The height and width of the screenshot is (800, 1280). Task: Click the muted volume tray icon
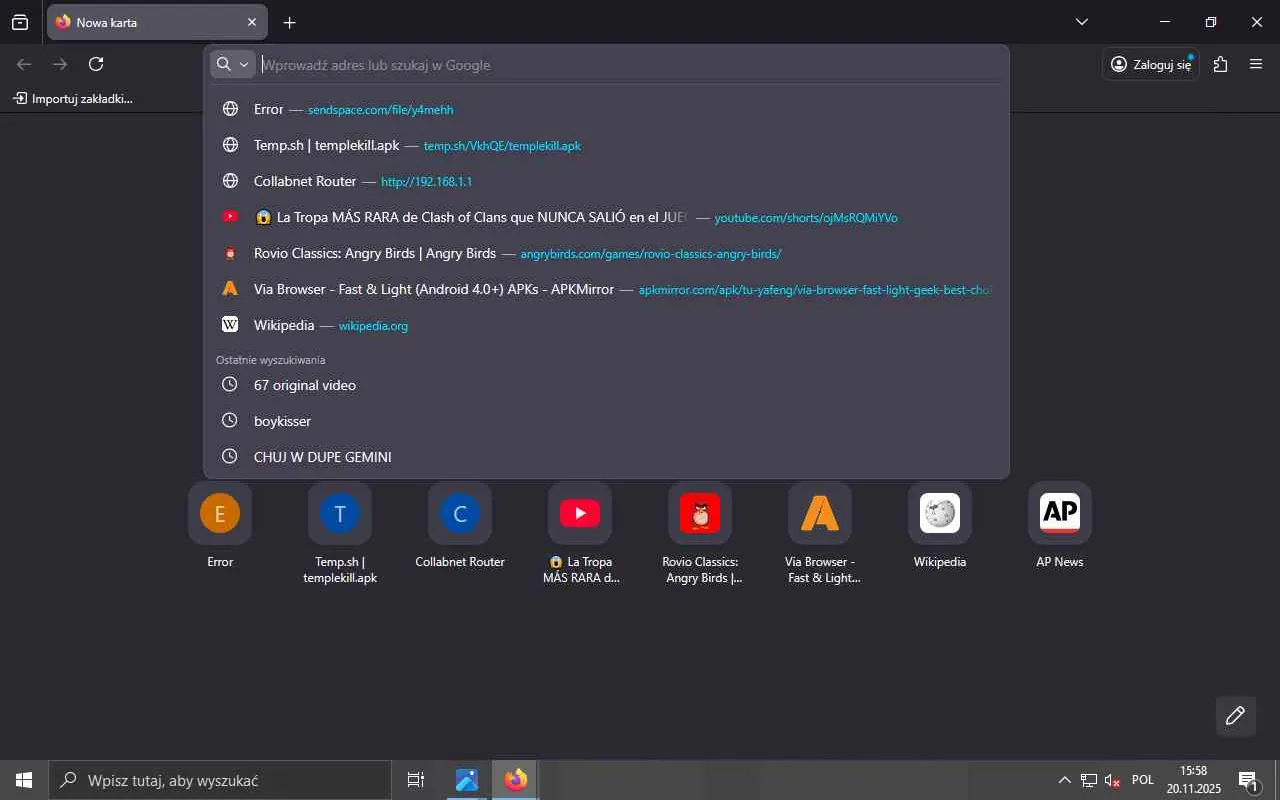[1113, 780]
